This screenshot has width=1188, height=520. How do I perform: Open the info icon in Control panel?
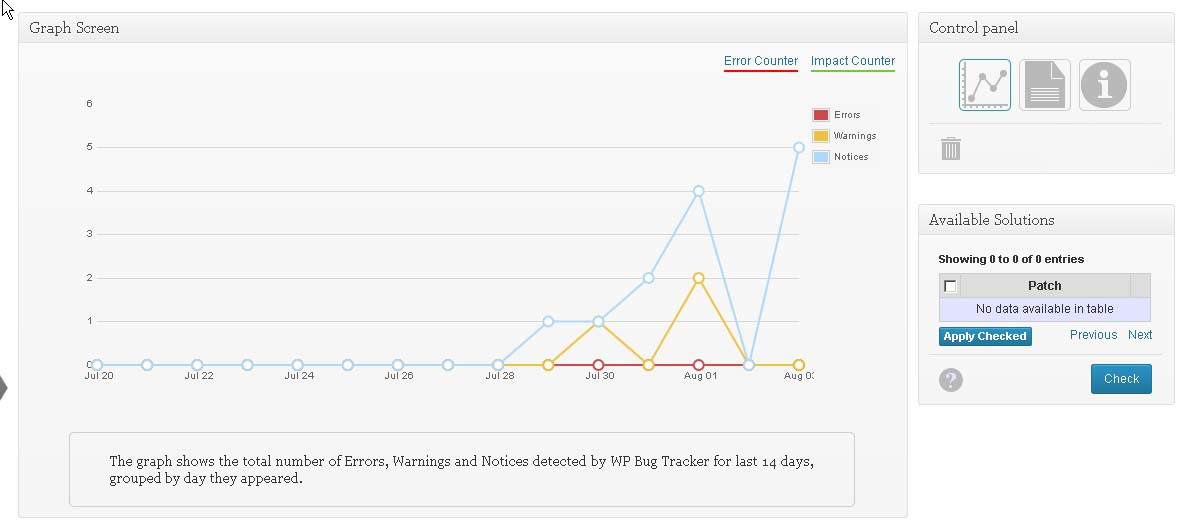1104,85
